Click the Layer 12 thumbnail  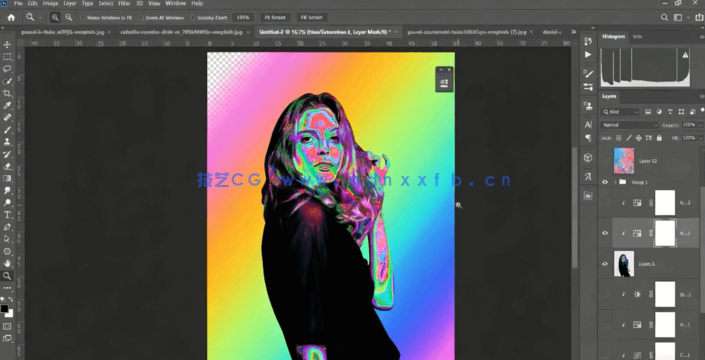tap(624, 161)
